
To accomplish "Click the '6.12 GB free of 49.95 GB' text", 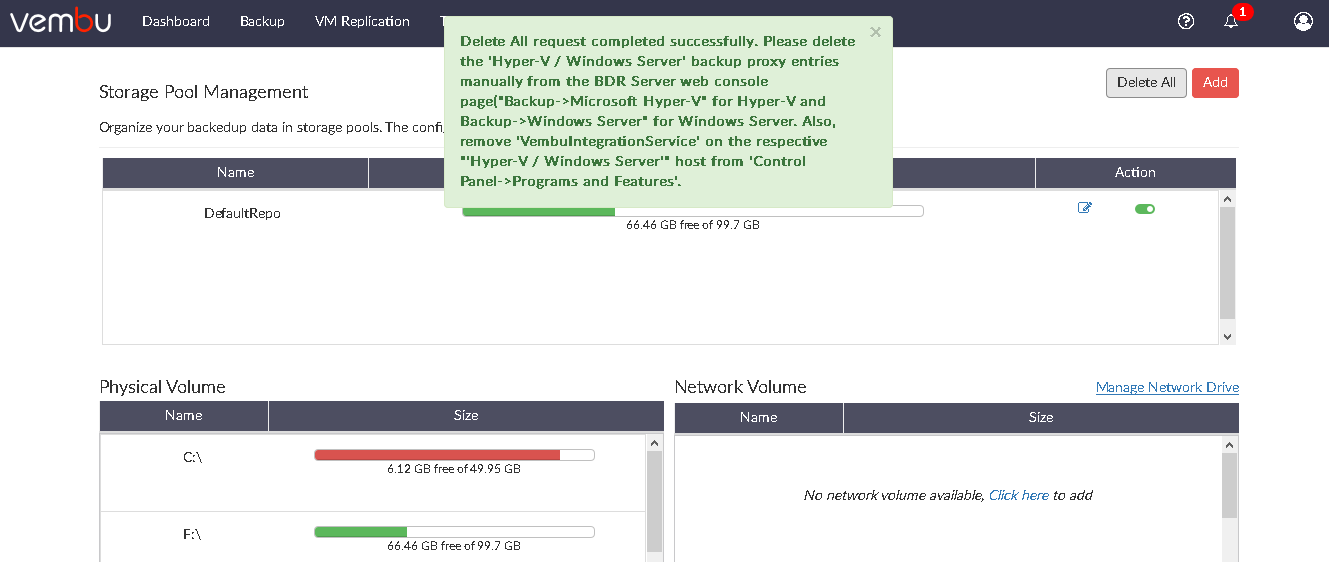I will pyautogui.click(x=454, y=469).
